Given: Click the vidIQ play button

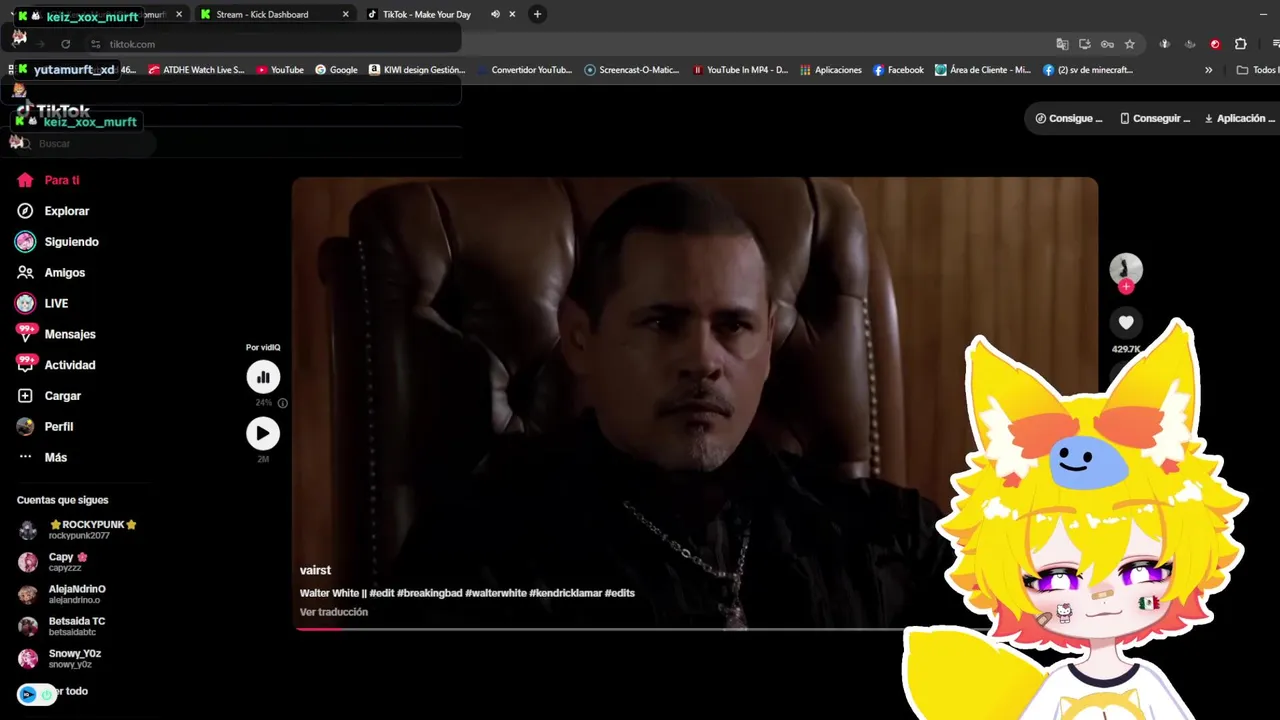Looking at the screenshot, I should point(263,433).
